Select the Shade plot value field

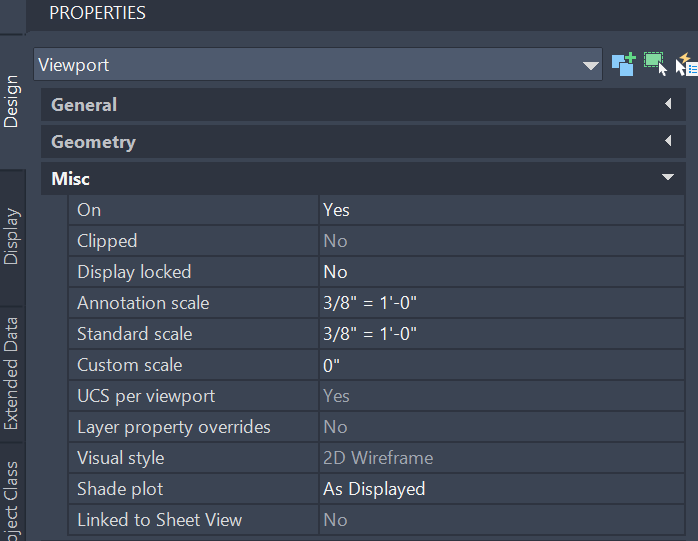tap(500, 489)
